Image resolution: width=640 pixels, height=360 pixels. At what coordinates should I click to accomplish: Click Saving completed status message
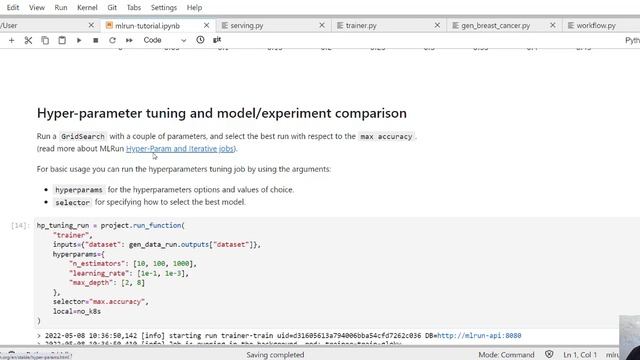click(x=275, y=355)
